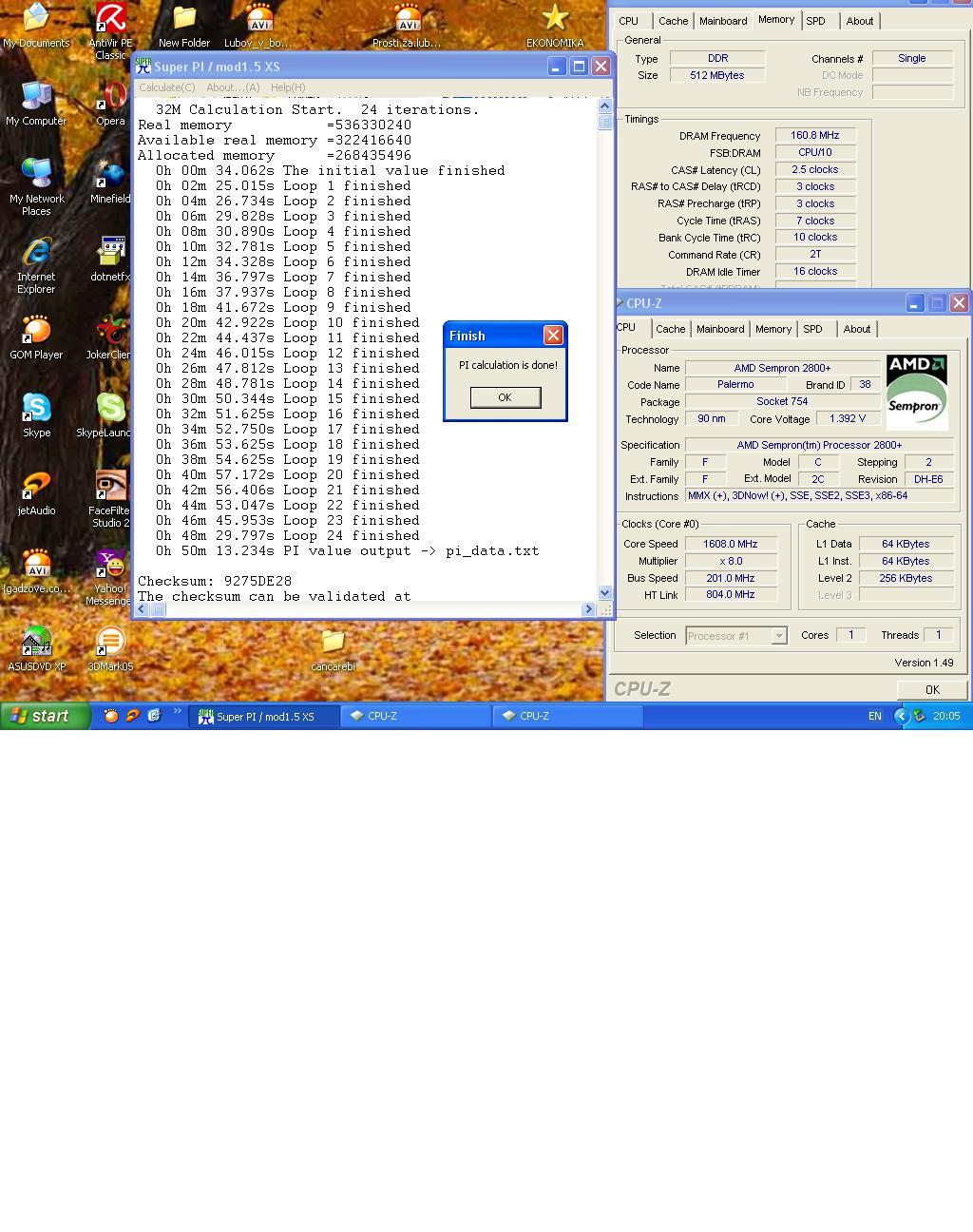Click the HT Link 804.0 MHz value

click(x=730, y=594)
